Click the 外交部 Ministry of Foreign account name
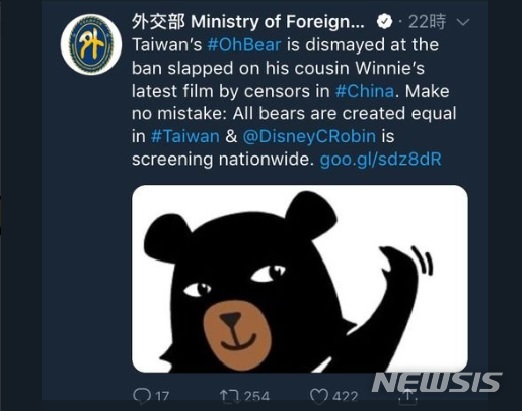Image resolution: width=522 pixels, height=411 pixels. click(248, 22)
